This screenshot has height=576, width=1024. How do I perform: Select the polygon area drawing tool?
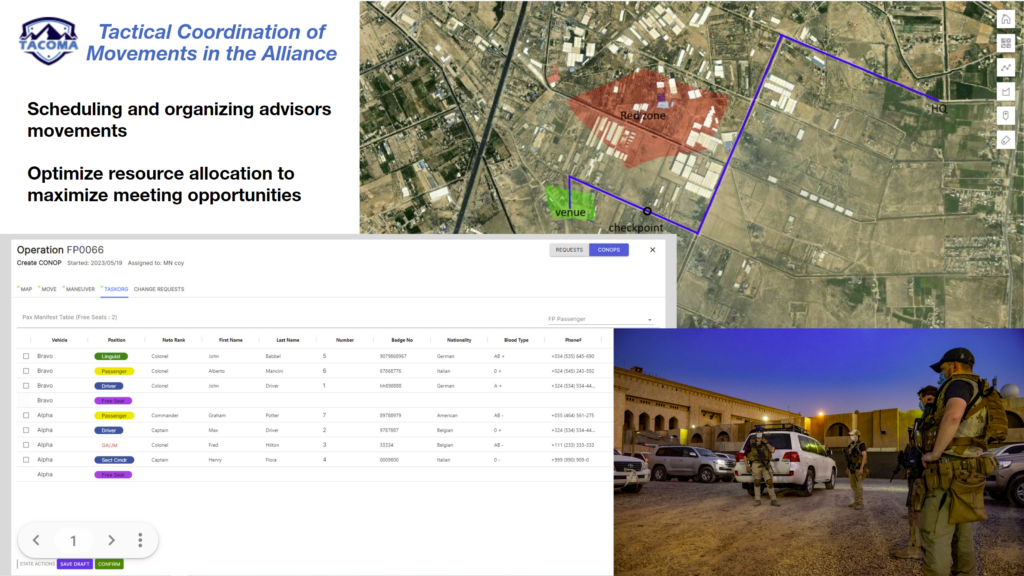pos(1005,92)
